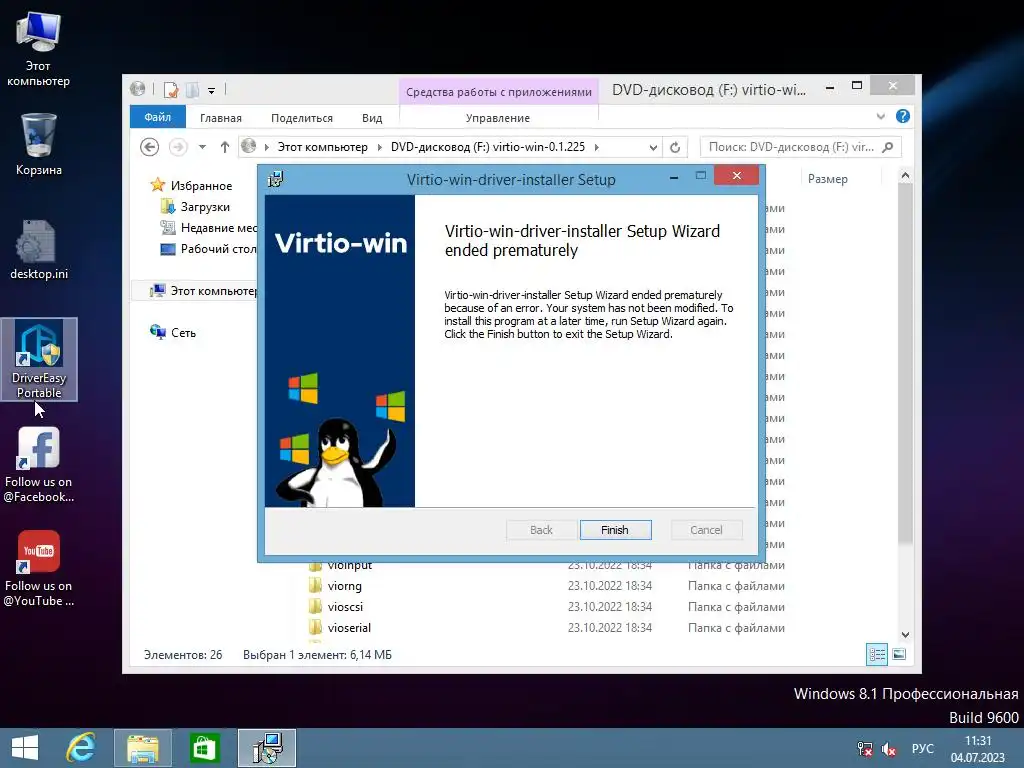Image resolution: width=1024 pixels, height=768 pixels.
Task: Open the Управление ribbon tab
Action: coord(498,118)
